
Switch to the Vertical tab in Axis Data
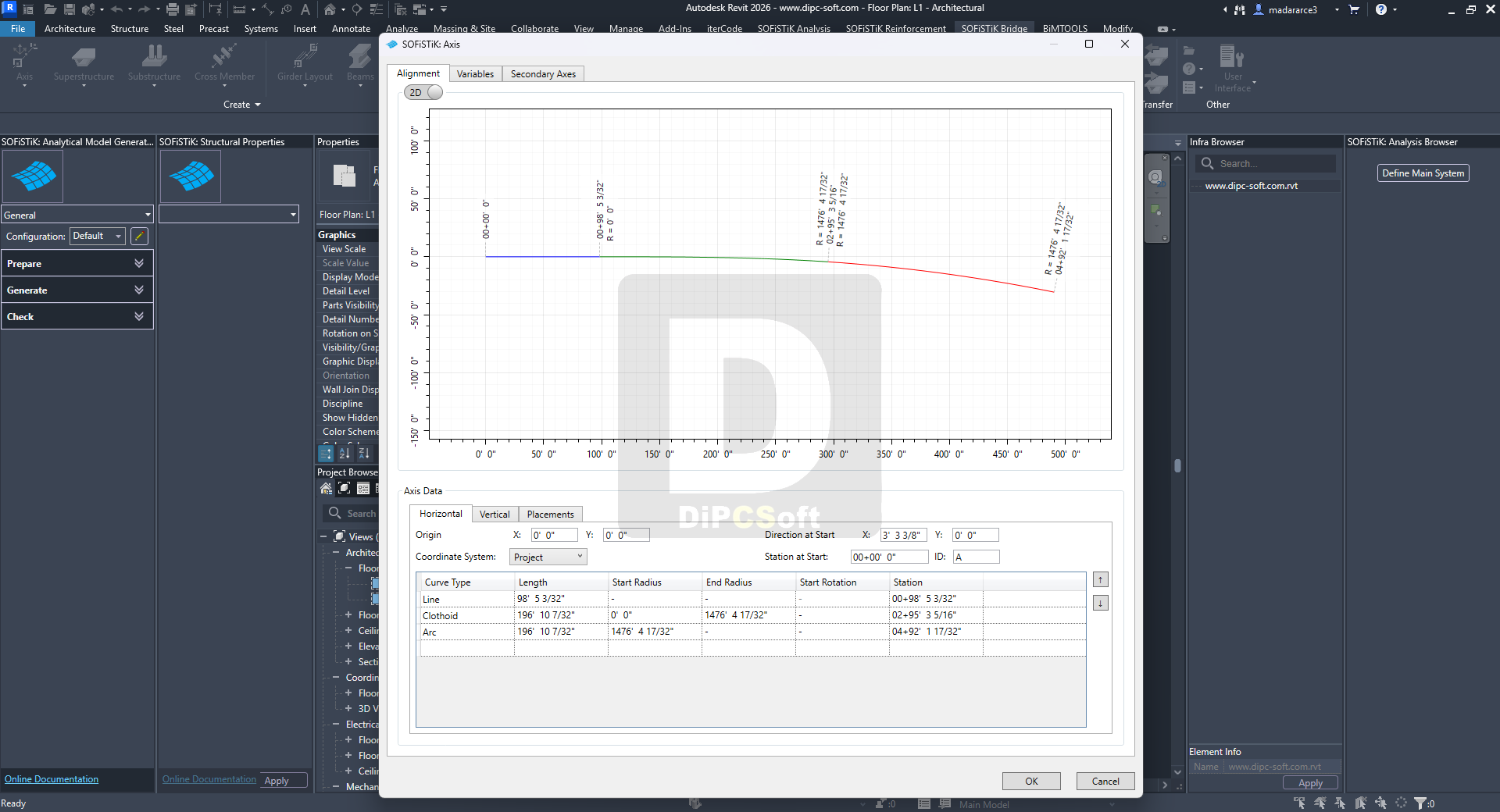(495, 515)
